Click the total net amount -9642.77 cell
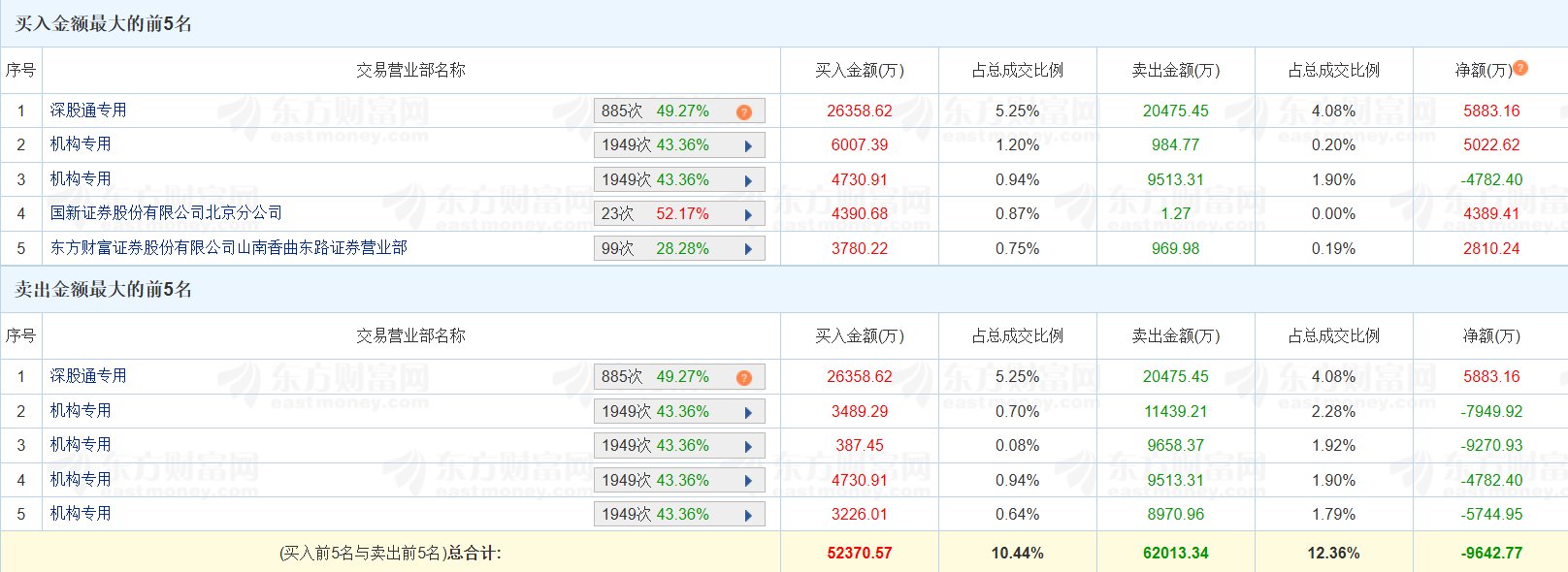 [1491, 553]
